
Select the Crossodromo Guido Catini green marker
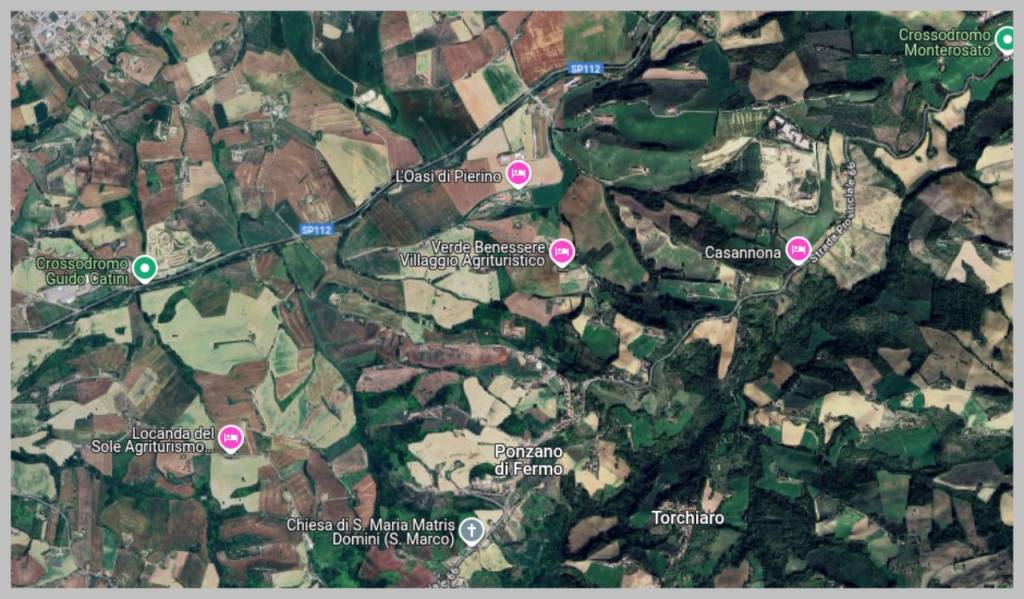click(x=144, y=268)
